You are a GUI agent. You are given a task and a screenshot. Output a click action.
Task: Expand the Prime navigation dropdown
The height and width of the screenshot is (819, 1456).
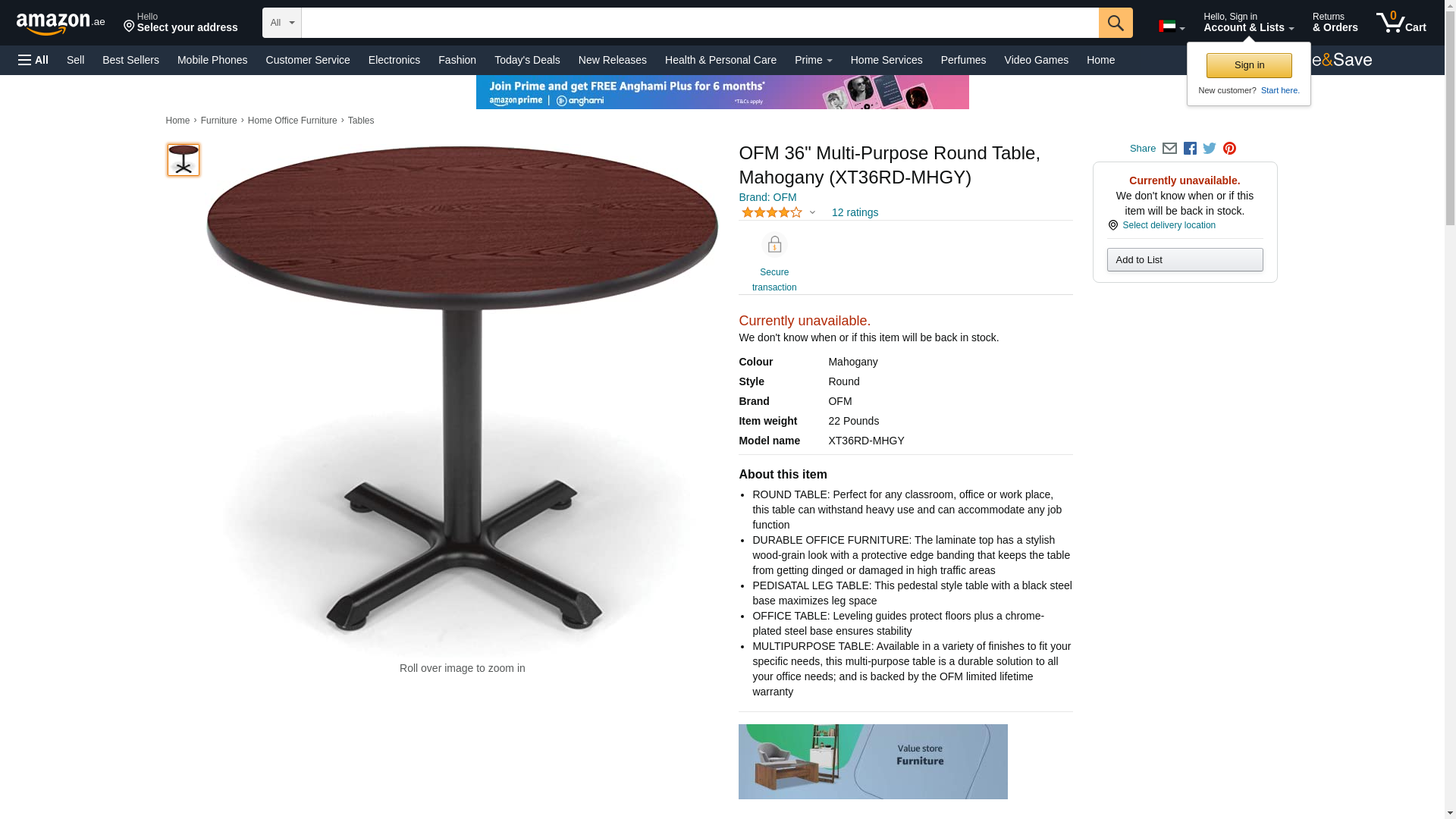tap(813, 60)
